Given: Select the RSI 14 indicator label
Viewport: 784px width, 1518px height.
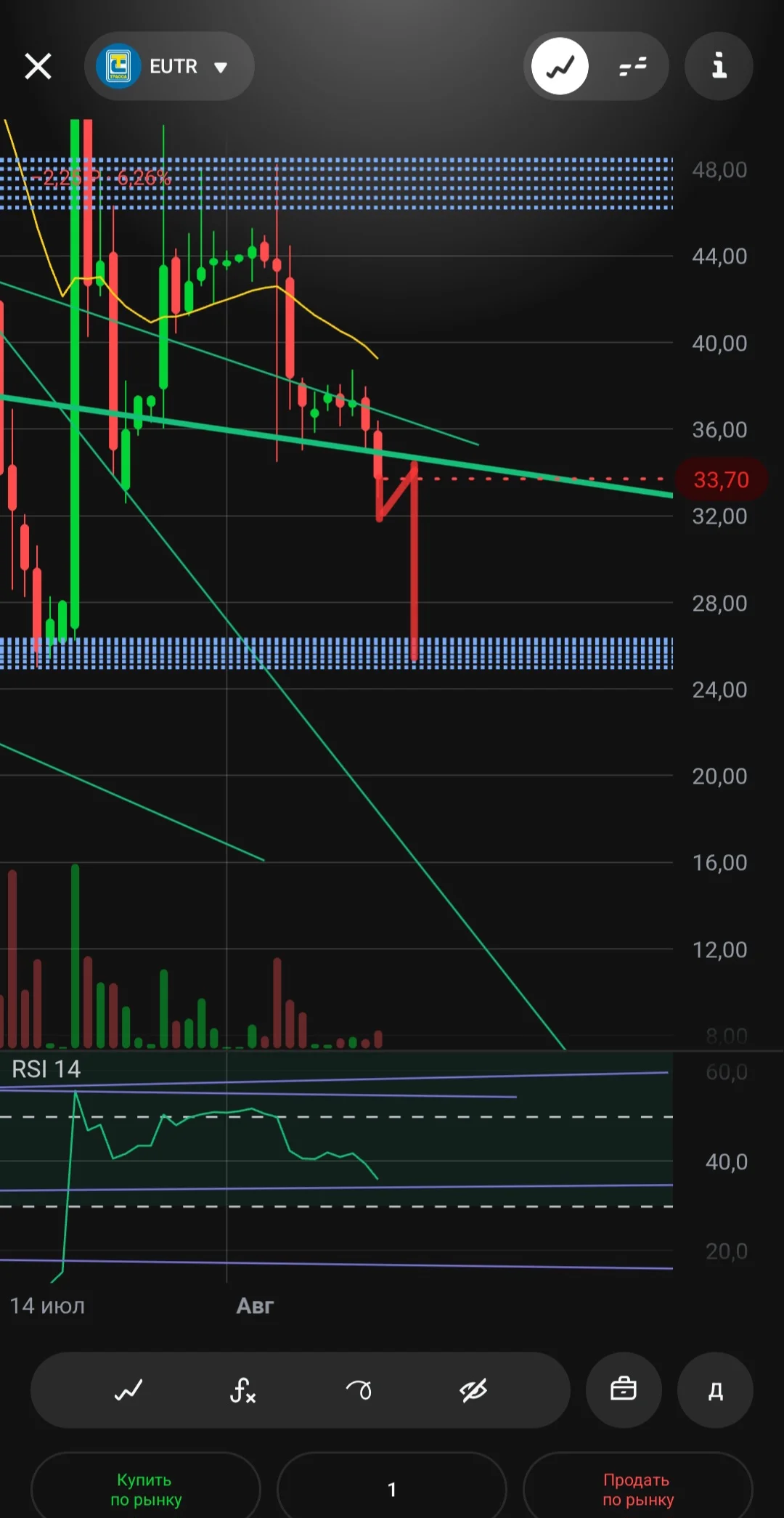Looking at the screenshot, I should [46, 1069].
